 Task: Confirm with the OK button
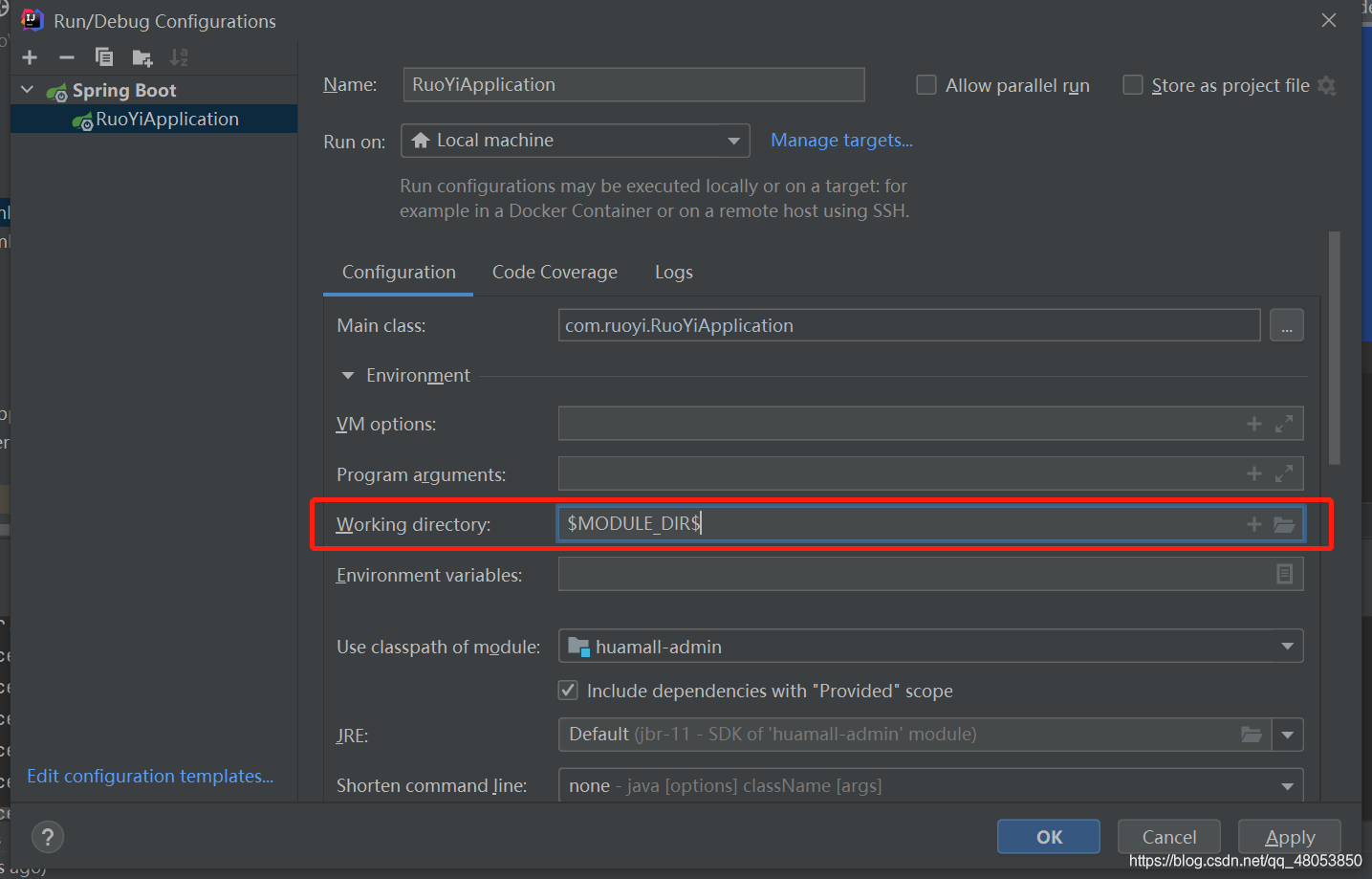[x=1049, y=837]
